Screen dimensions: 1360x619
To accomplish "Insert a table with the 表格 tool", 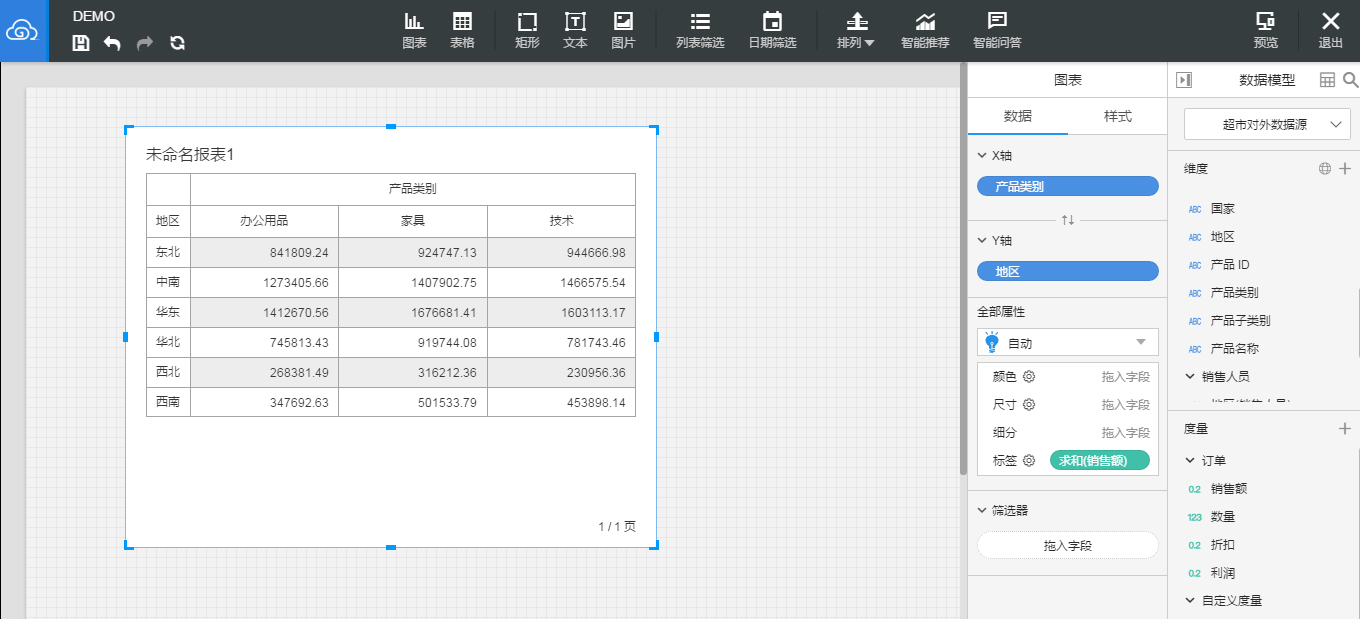I will tap(462, 31).
